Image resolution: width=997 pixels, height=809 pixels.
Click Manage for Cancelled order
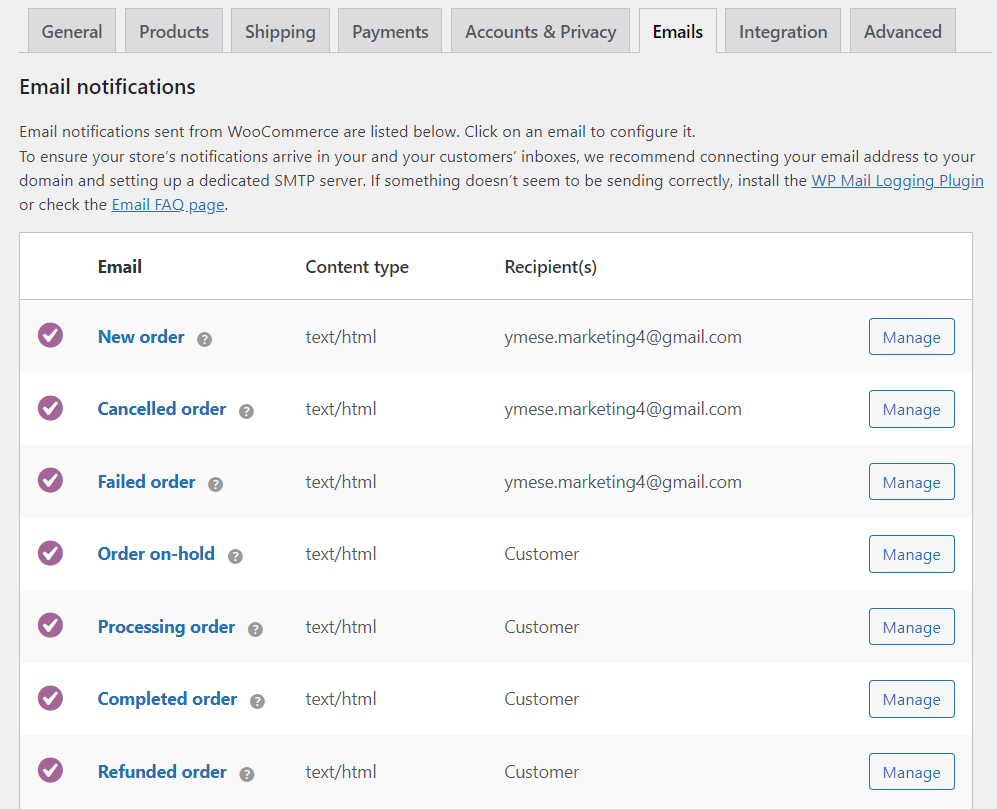coord(912,409)
